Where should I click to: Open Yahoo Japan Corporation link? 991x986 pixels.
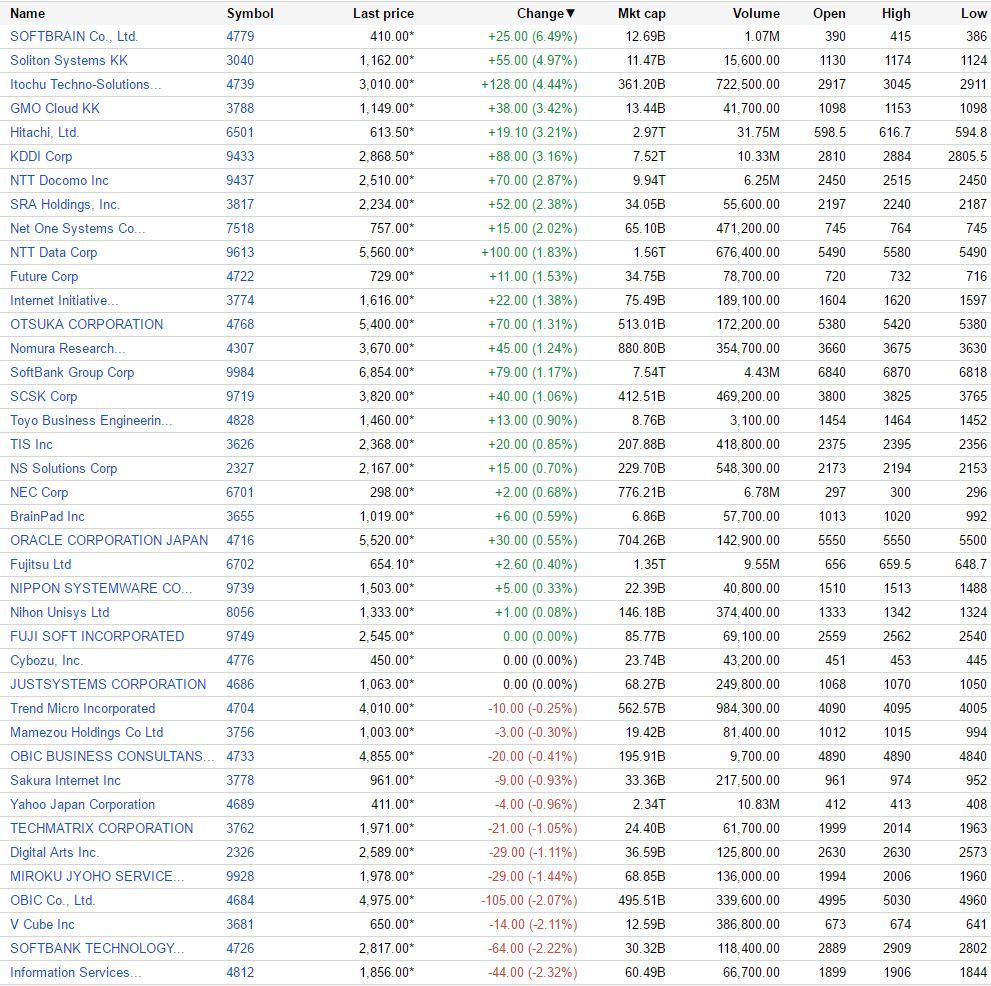[82, 805]
